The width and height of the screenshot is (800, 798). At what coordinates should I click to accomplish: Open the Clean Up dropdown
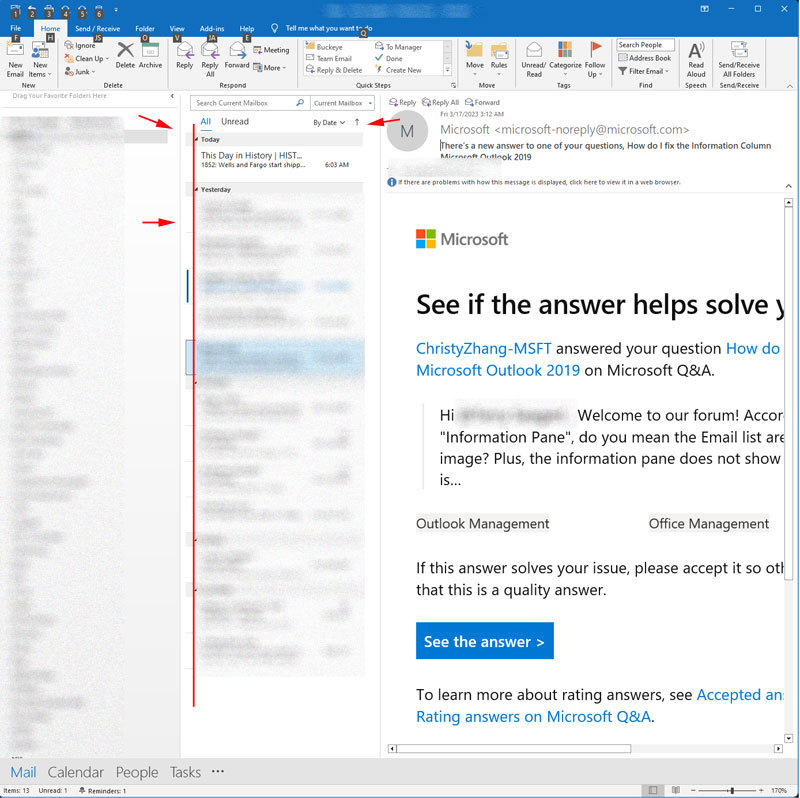(87, 59)
